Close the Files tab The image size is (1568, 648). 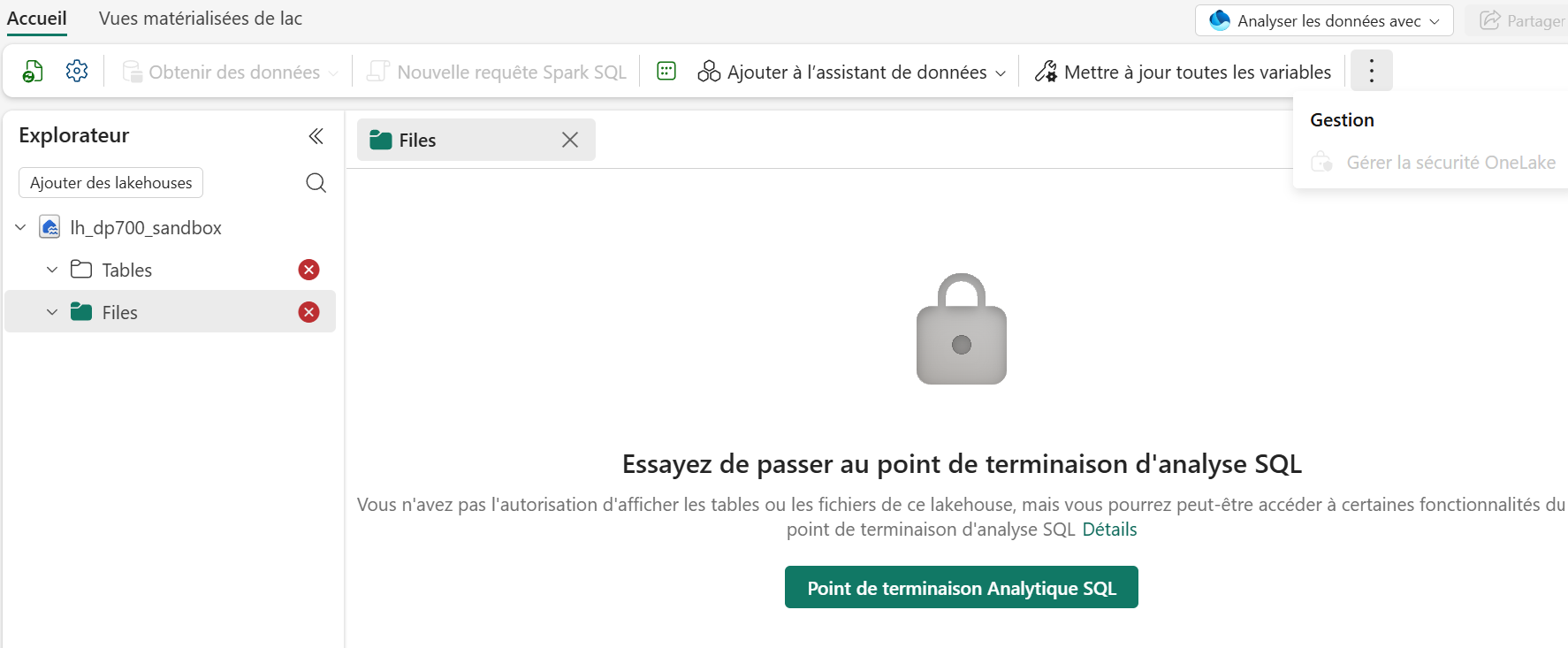pos(570,140)
